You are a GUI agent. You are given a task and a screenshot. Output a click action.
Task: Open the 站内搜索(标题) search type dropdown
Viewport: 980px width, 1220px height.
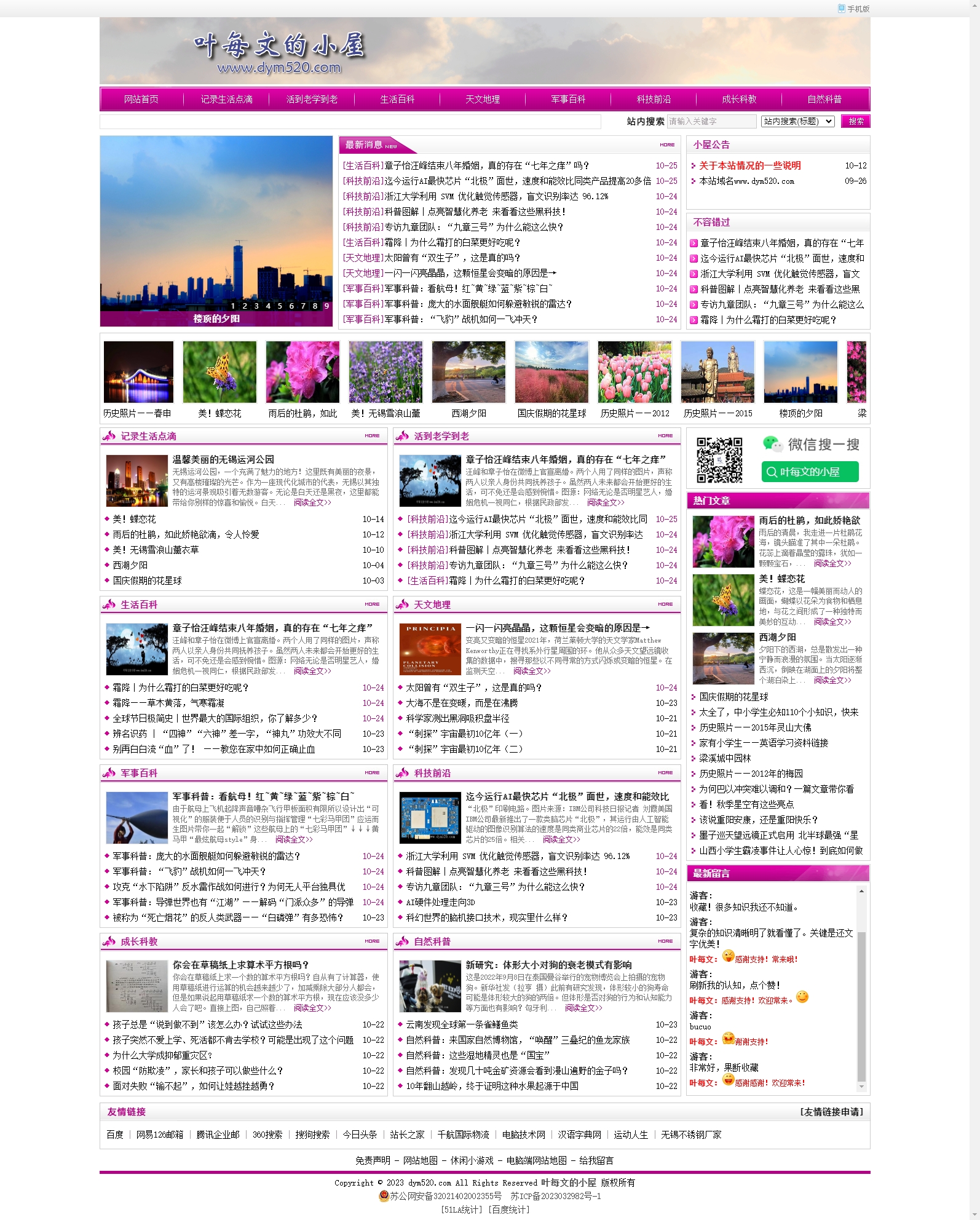pos(797,122)
